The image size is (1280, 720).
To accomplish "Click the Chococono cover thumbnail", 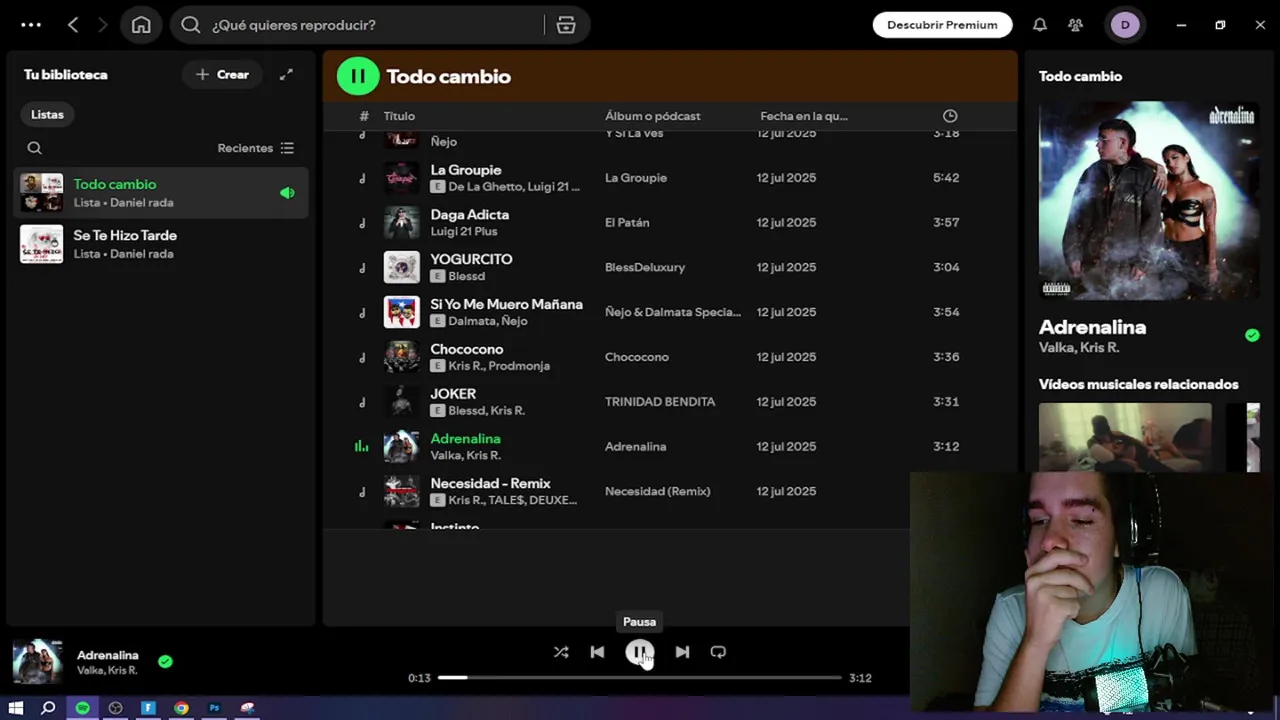I will (402, 357).
